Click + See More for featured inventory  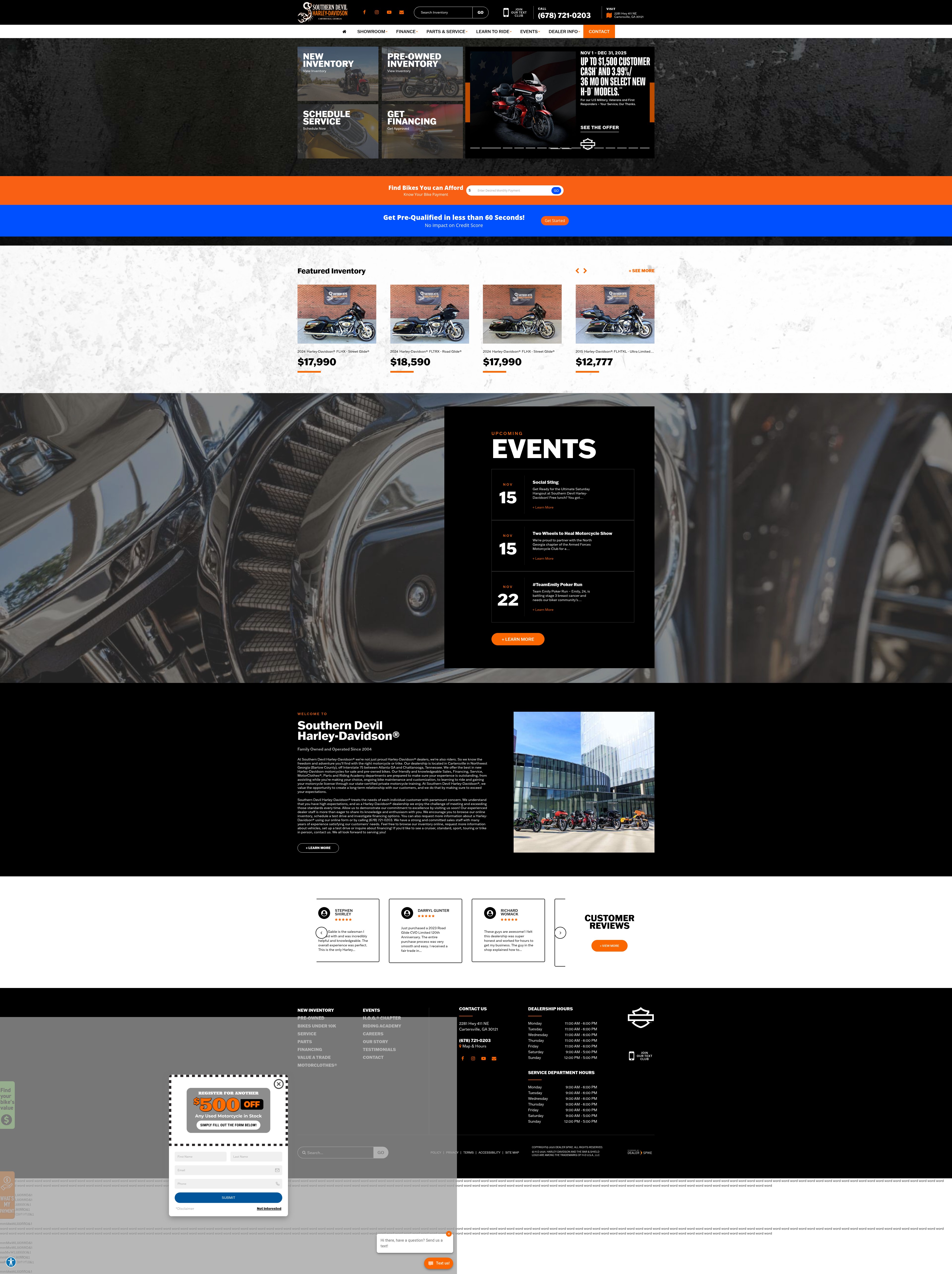coord(642,271)
